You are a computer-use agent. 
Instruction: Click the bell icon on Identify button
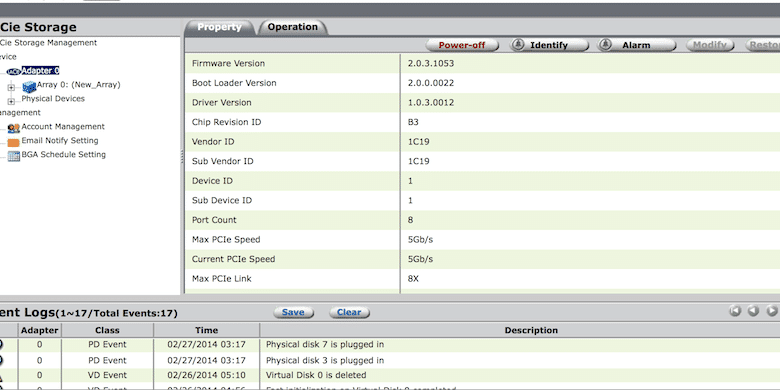pyautogui.click(x=518, y=45)
